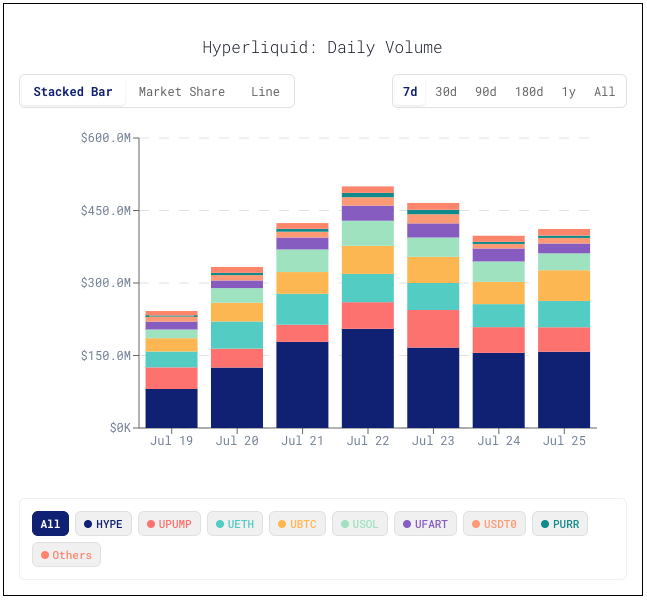Click the dark blue HYPE segment on Jul 22
Screen dimensions: 647x600
368,378
